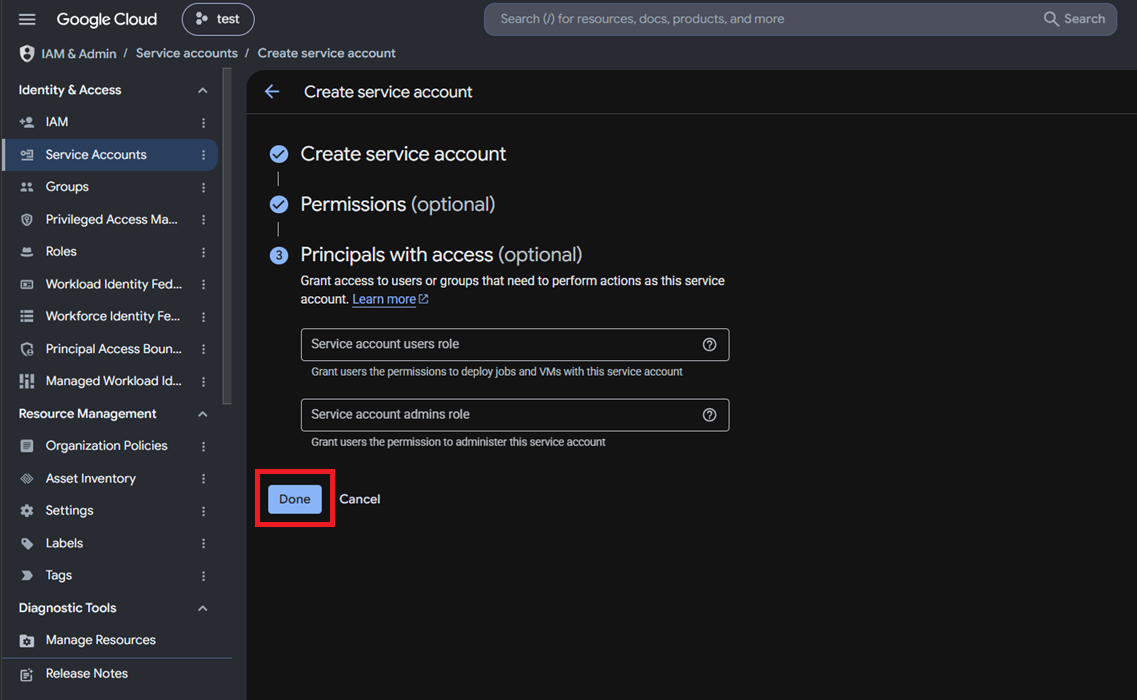Click the Roles hat icon
The width and height of the screenshot is (1137, 700).
point(27,252)
